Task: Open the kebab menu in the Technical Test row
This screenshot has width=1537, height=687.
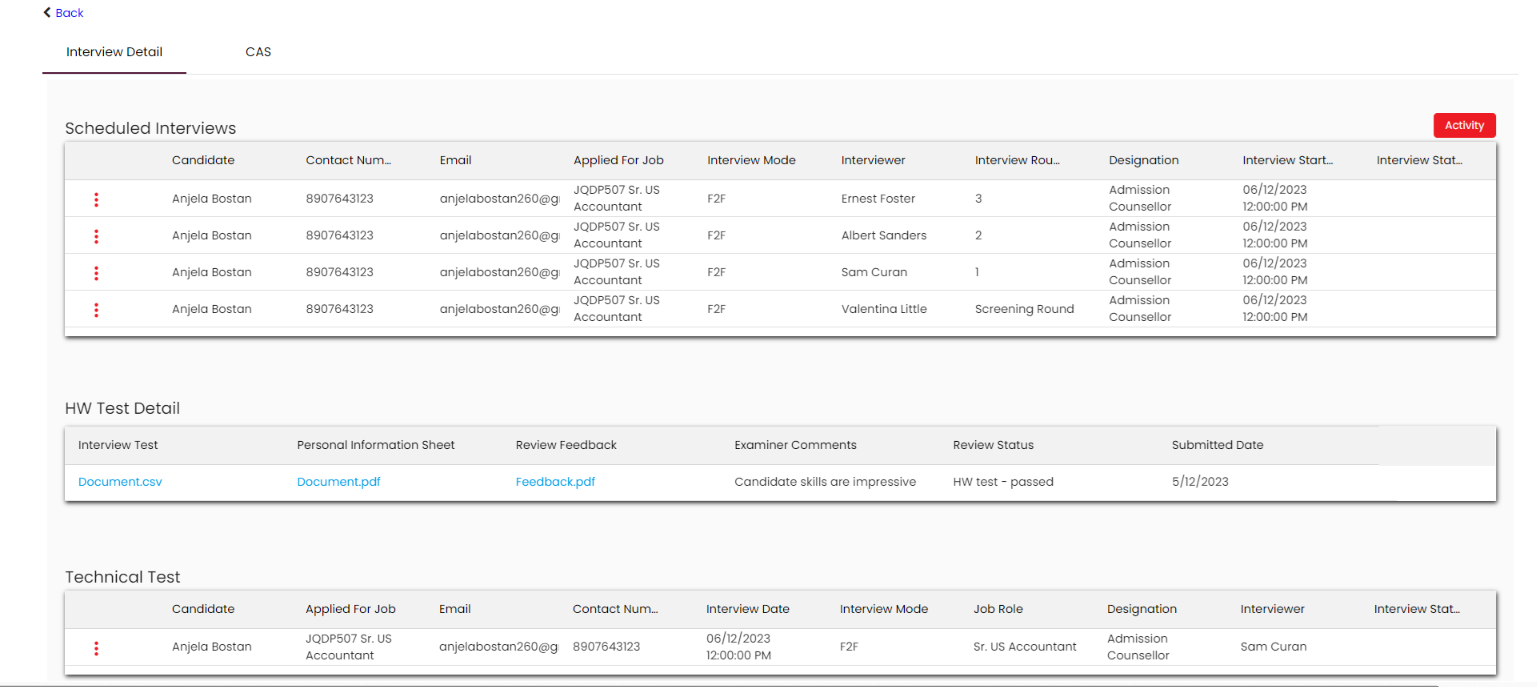Action: 96,648
